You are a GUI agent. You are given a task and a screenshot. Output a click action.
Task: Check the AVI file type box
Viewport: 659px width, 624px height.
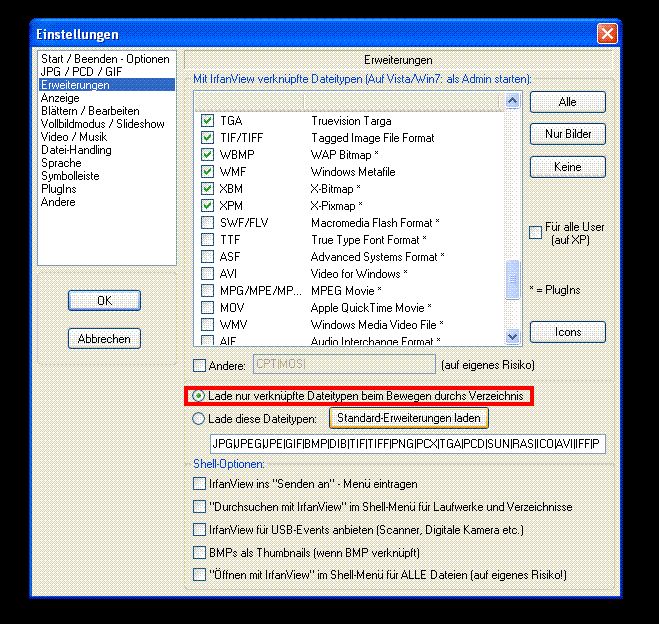coord(207,274)
